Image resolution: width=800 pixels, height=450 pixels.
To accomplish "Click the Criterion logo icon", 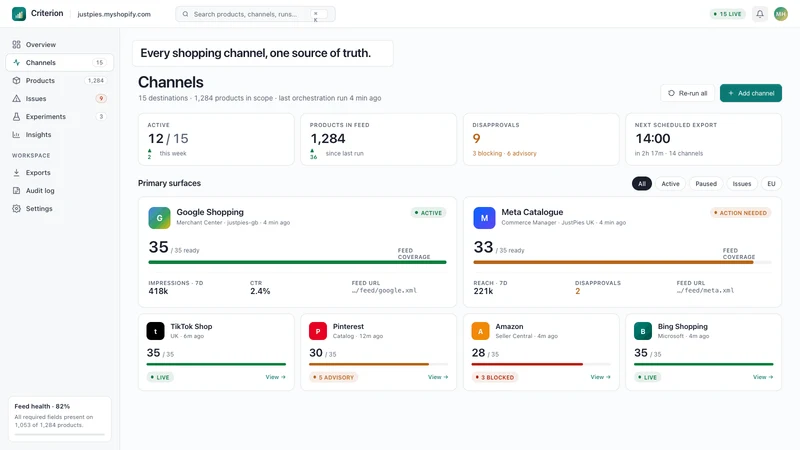I will point(19,14).
